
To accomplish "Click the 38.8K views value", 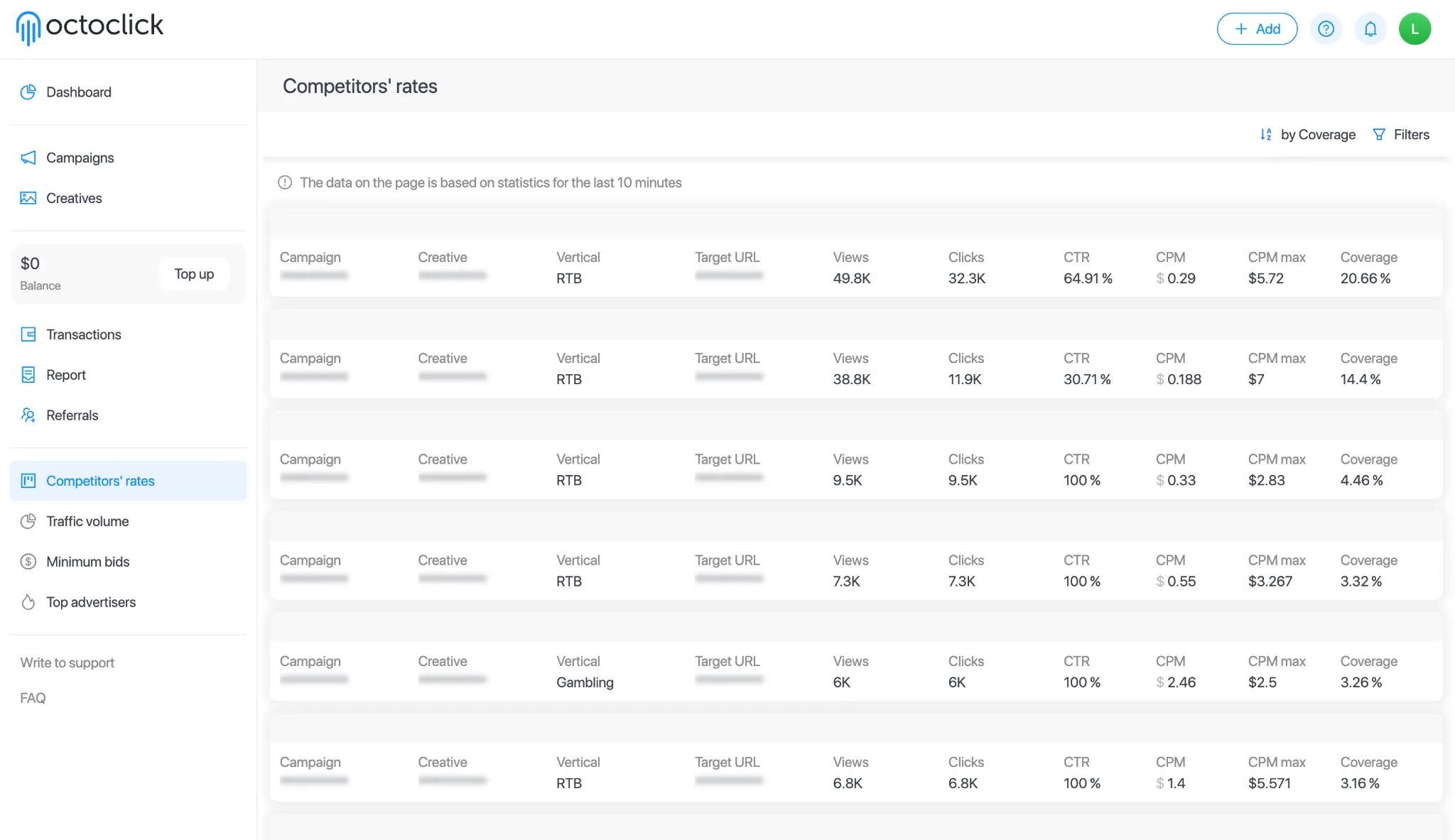I will coord(852,379).
